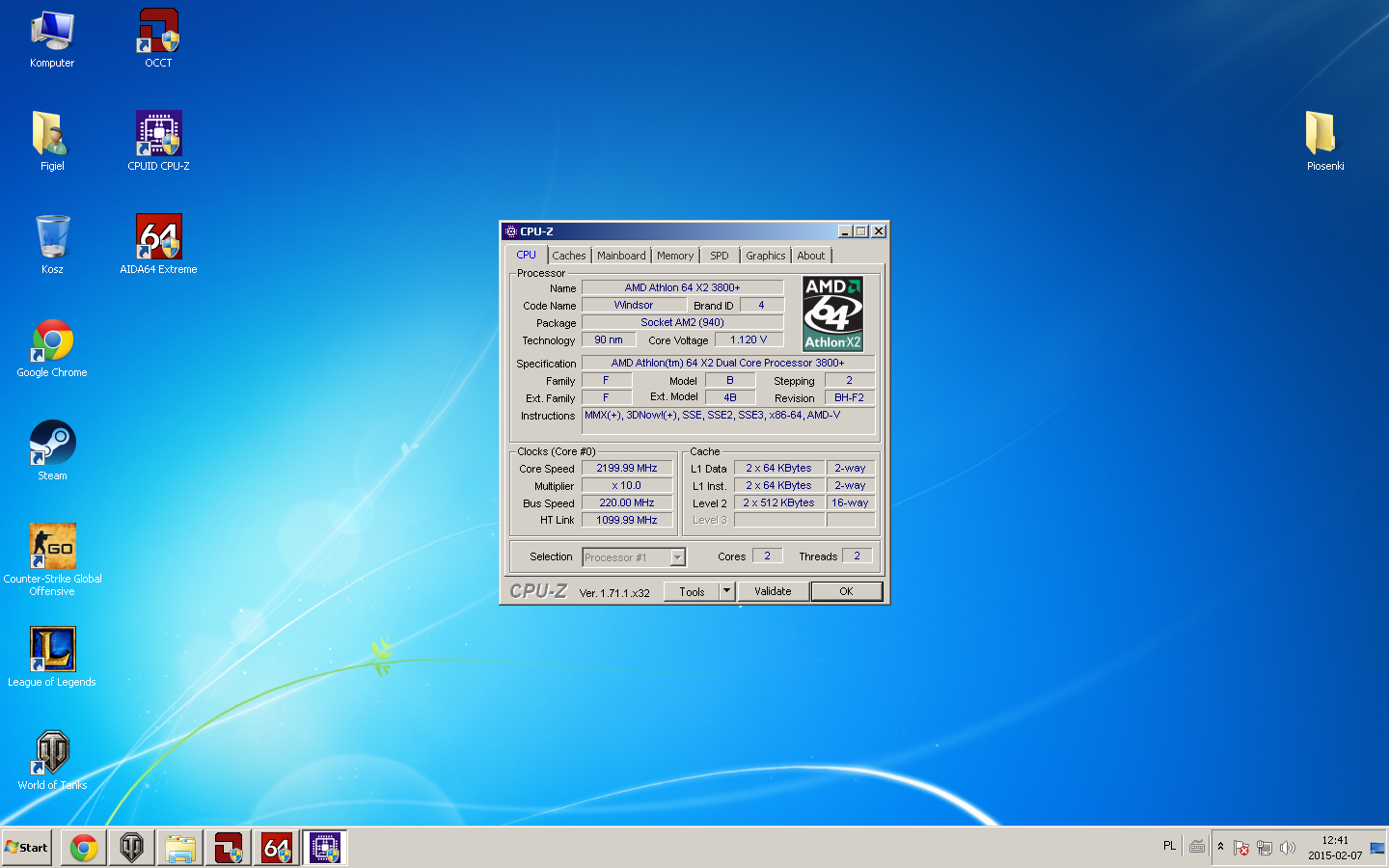The height and width of the screenshot is (868, 1389).
Task: Click the volume speaker in the system tray
Action: click(x=1288, y=848)
